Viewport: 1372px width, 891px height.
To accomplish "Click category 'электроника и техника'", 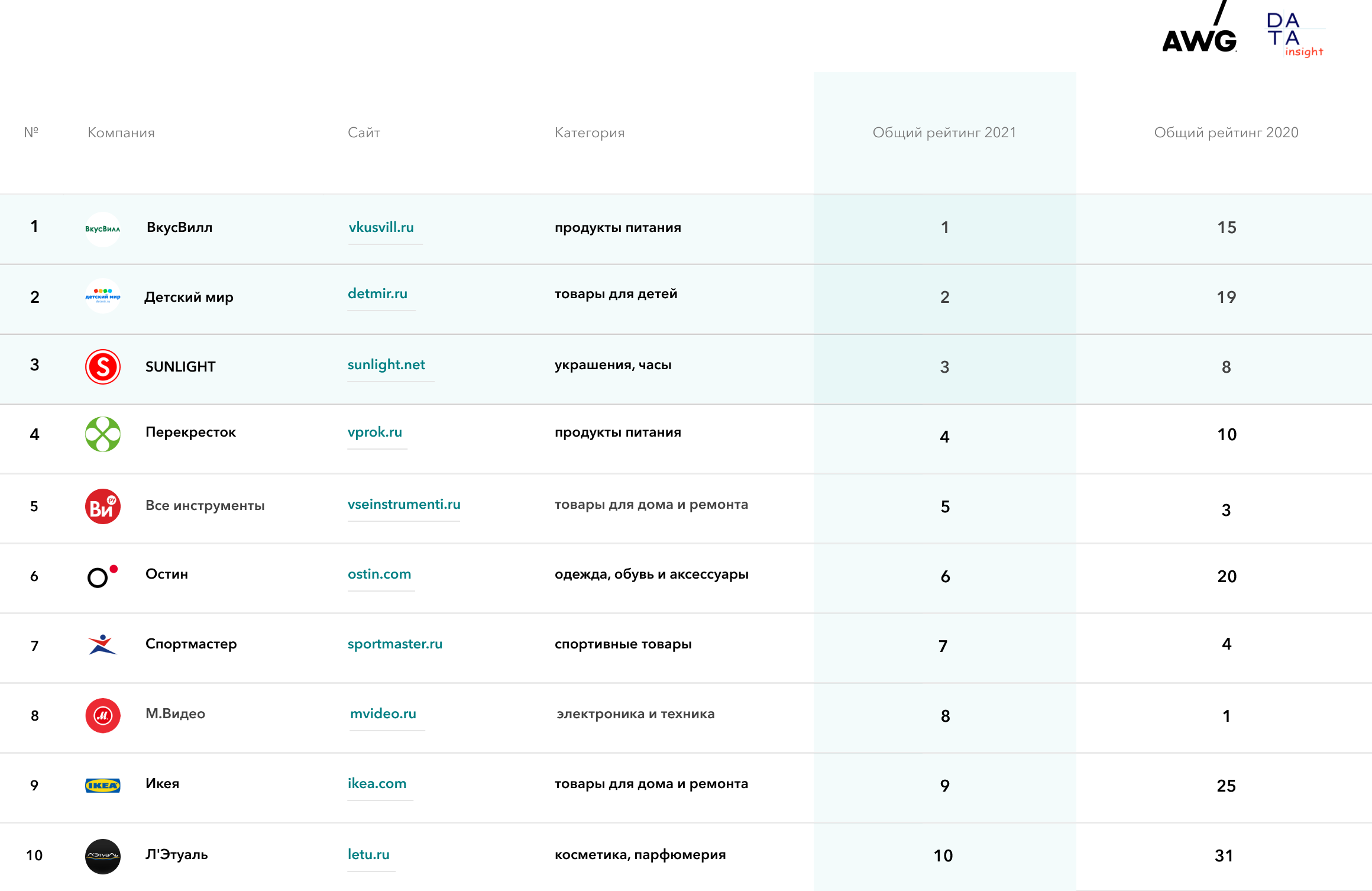I will 636,714.
